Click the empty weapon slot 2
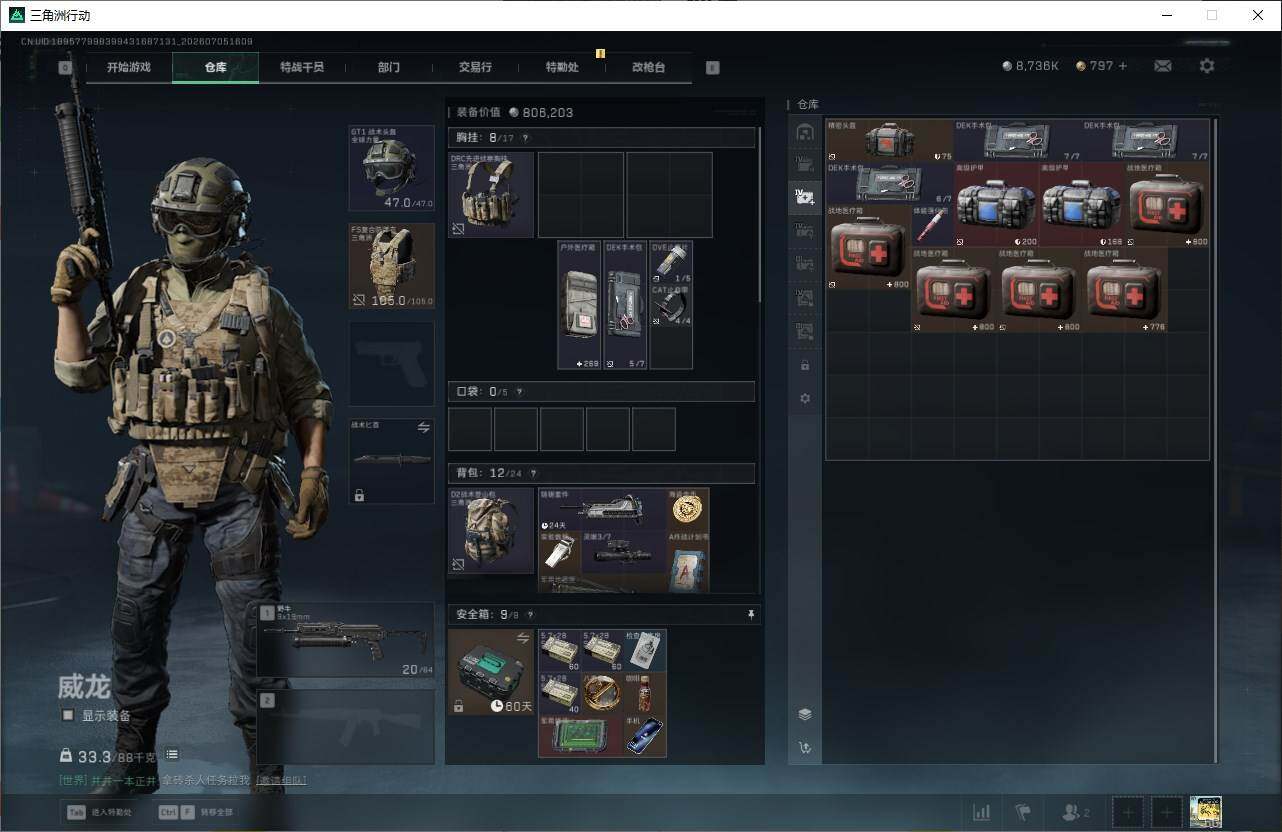 pos(346,727)
